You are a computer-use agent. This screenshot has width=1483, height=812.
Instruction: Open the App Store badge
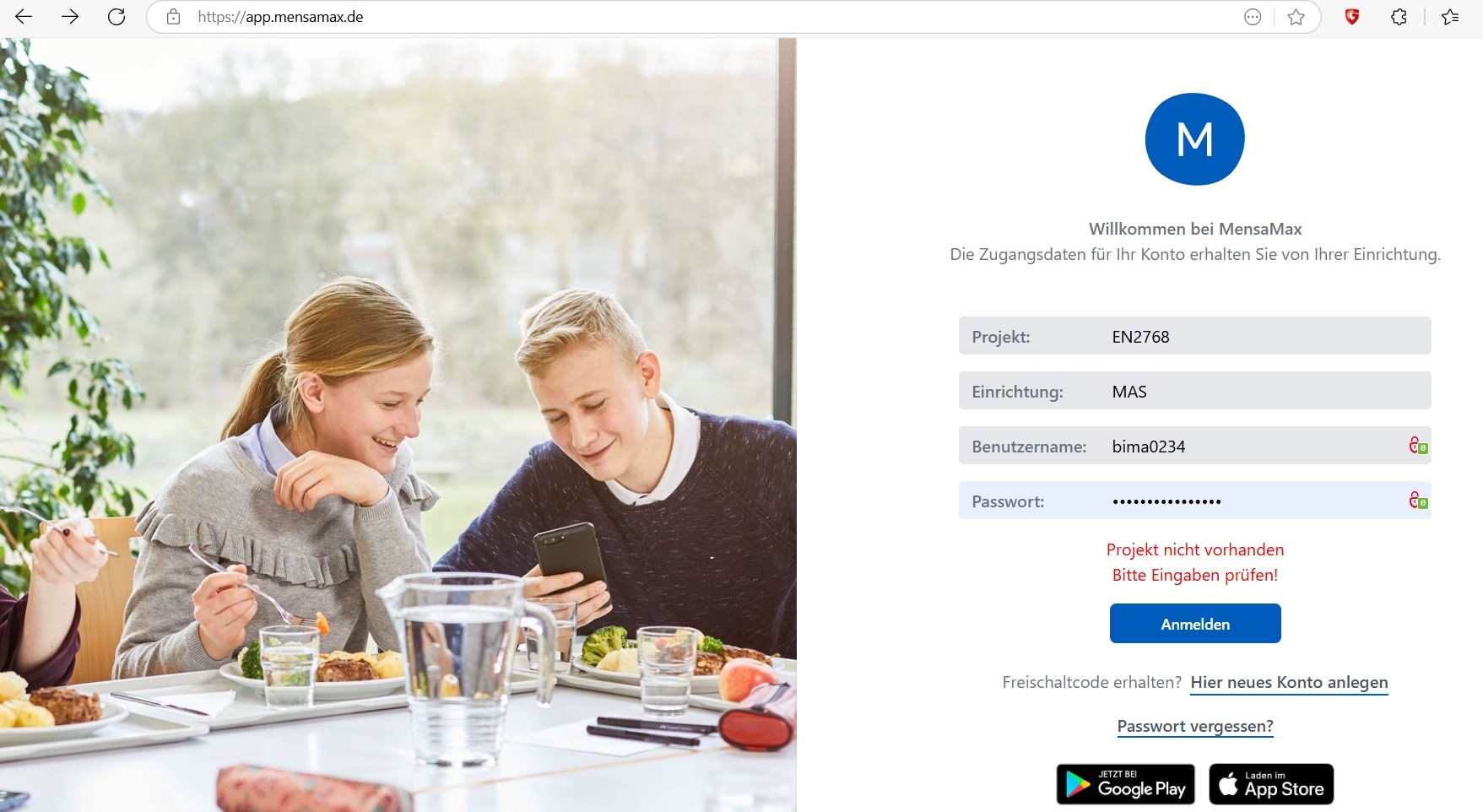1271,784
